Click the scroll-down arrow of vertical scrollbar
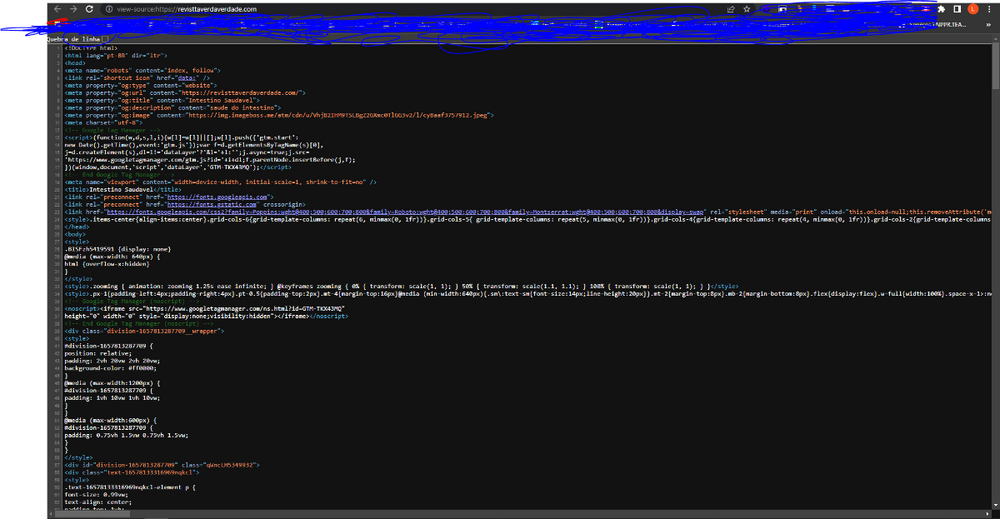This screenshot has height=519, width=1000. [x=996, y=505]
